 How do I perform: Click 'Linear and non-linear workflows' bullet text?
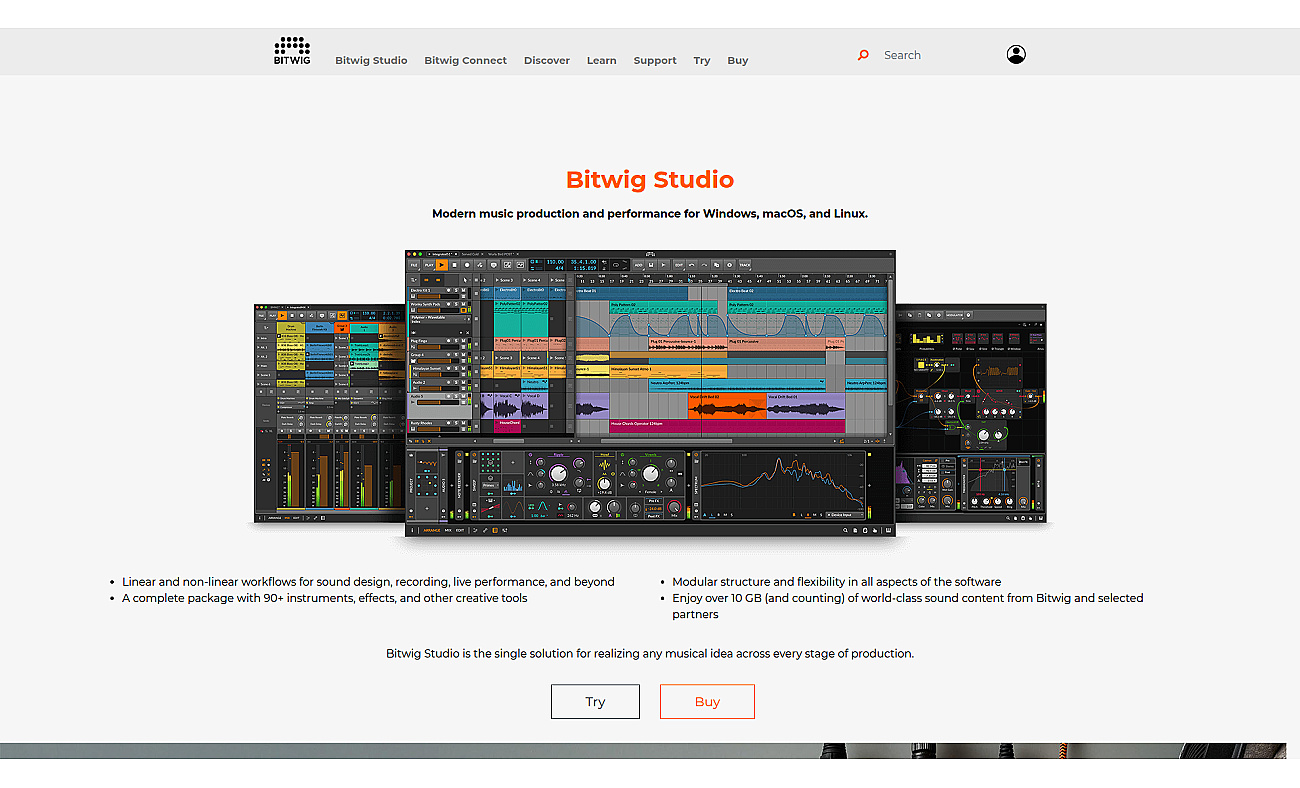(368, 581)
